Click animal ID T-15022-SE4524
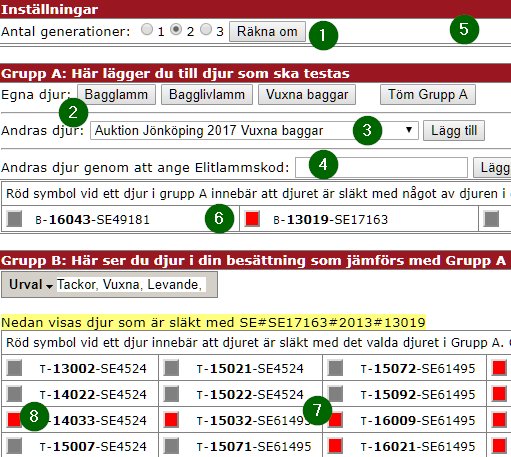The width and height of the screenshot is (511, 457). 250,395
